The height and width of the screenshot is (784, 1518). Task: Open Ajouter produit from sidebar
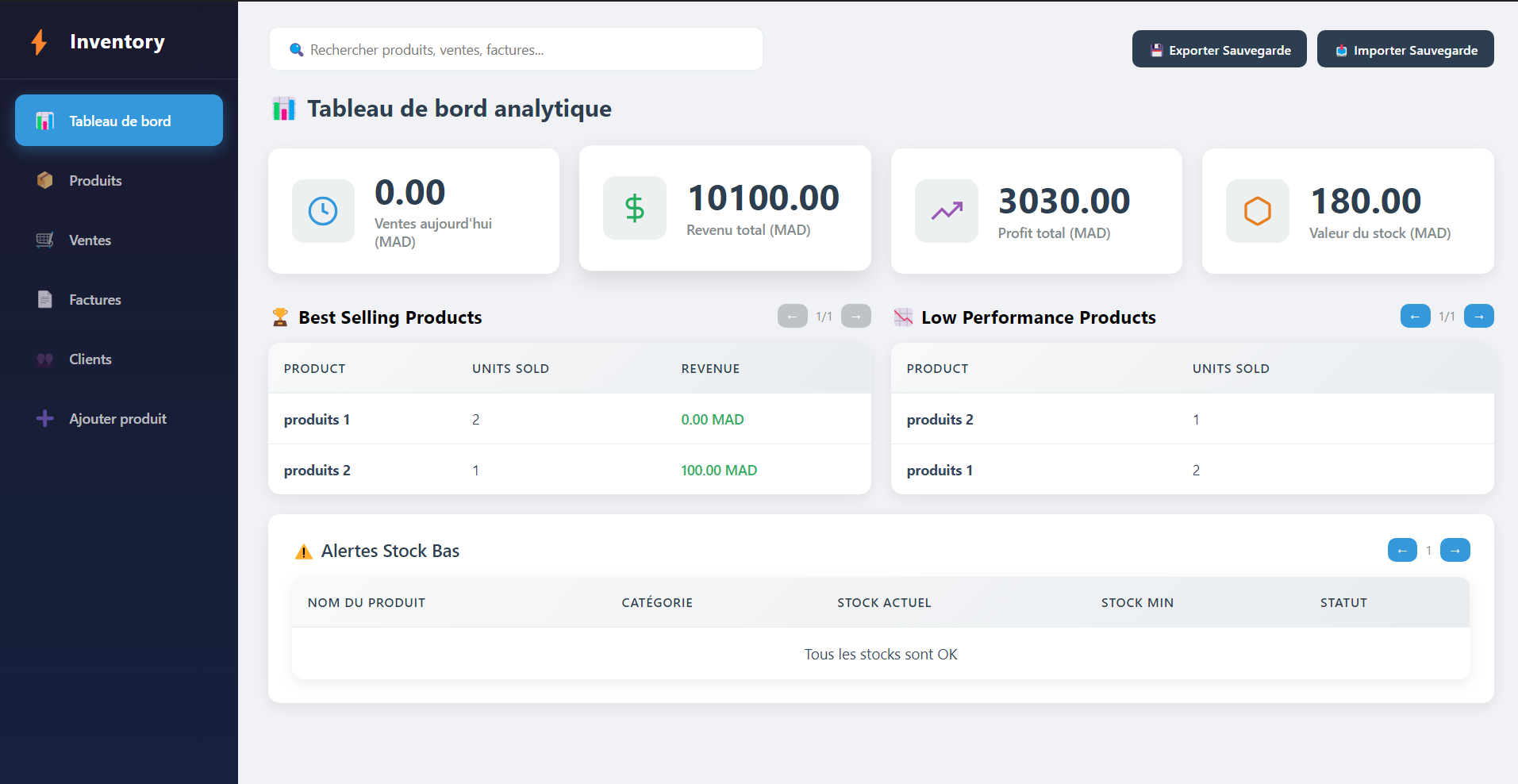tap(119, 418)
